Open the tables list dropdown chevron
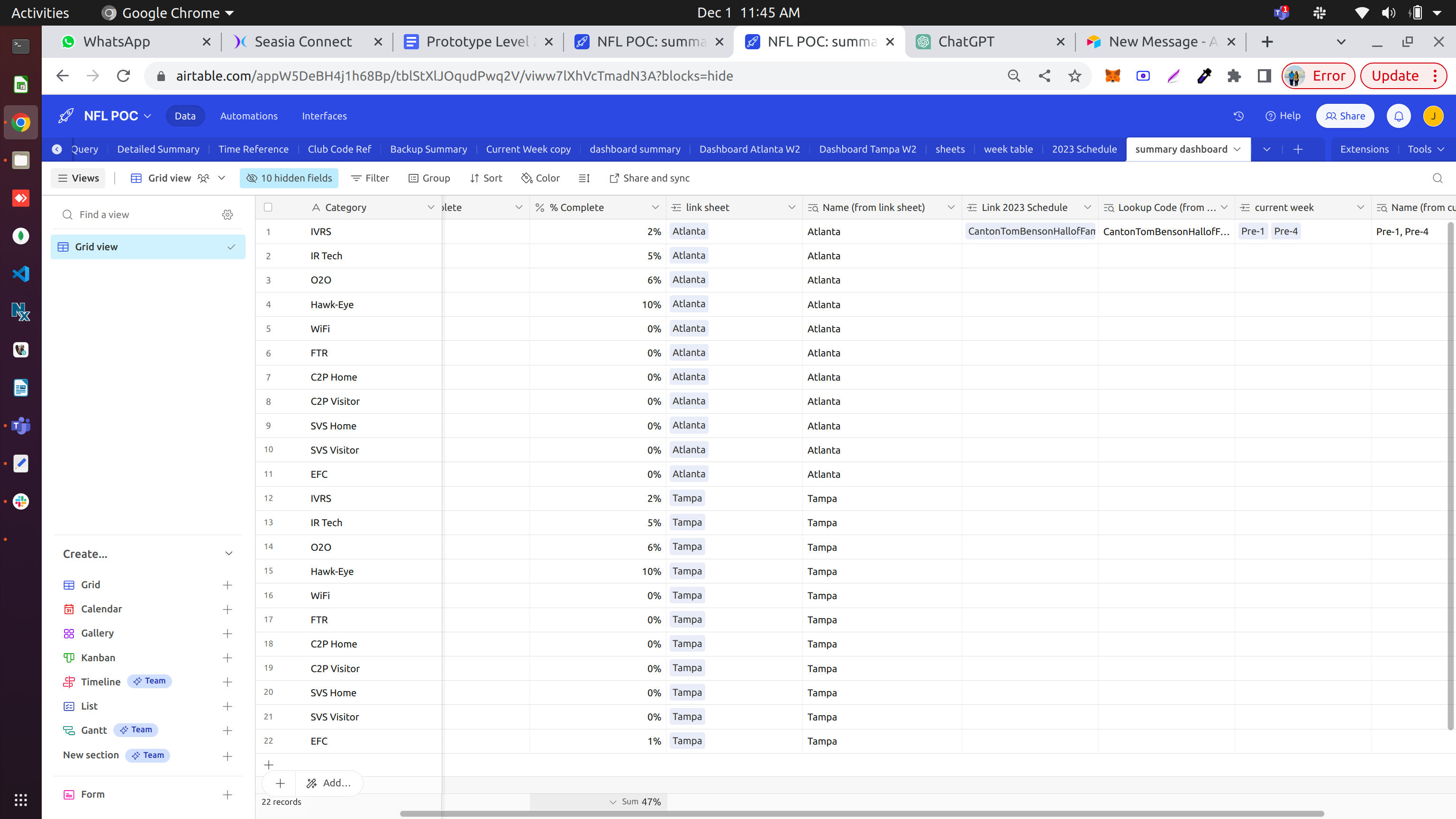1456x819 pixels. pos(1266,149)
